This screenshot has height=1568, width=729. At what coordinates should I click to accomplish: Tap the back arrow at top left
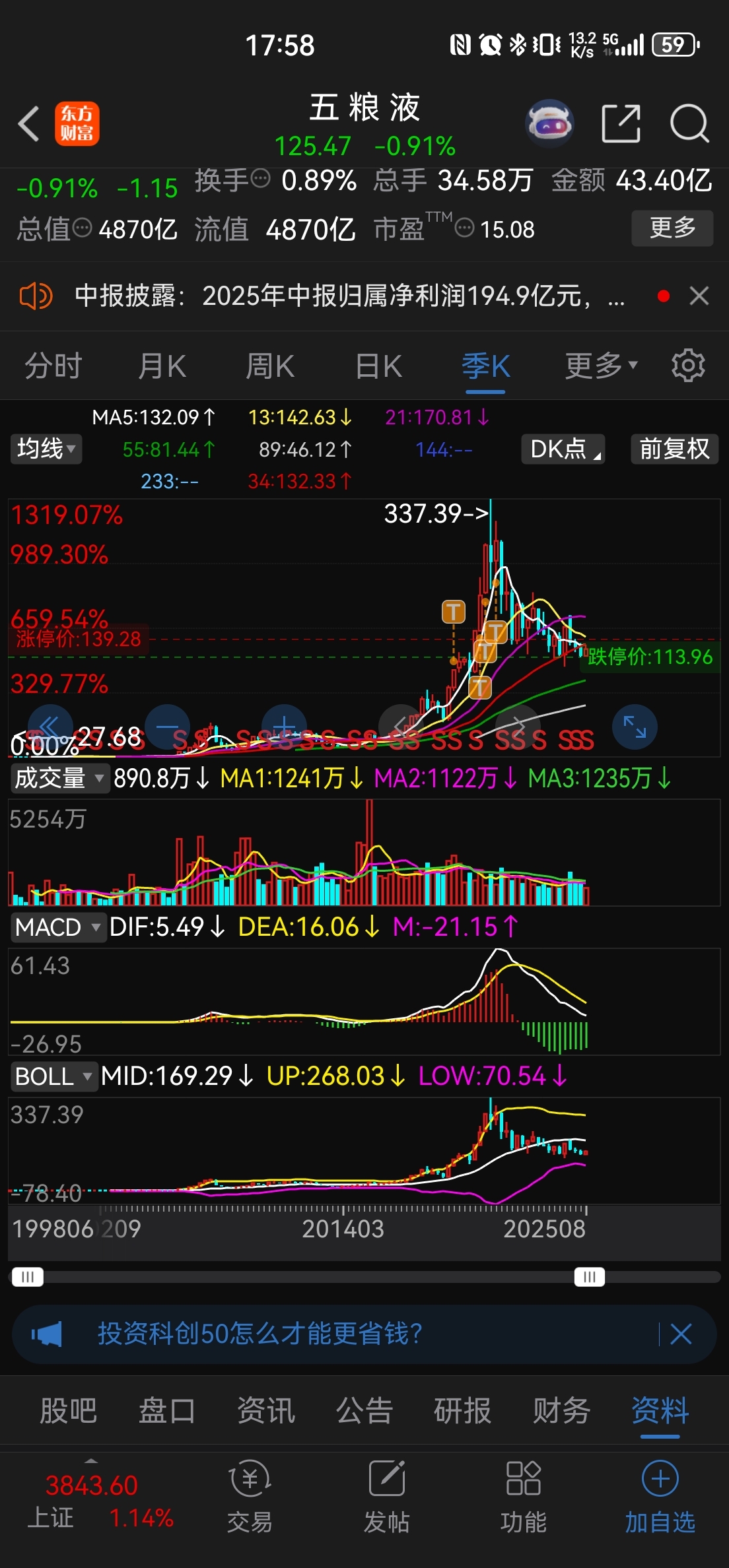[x=29, y=123]
